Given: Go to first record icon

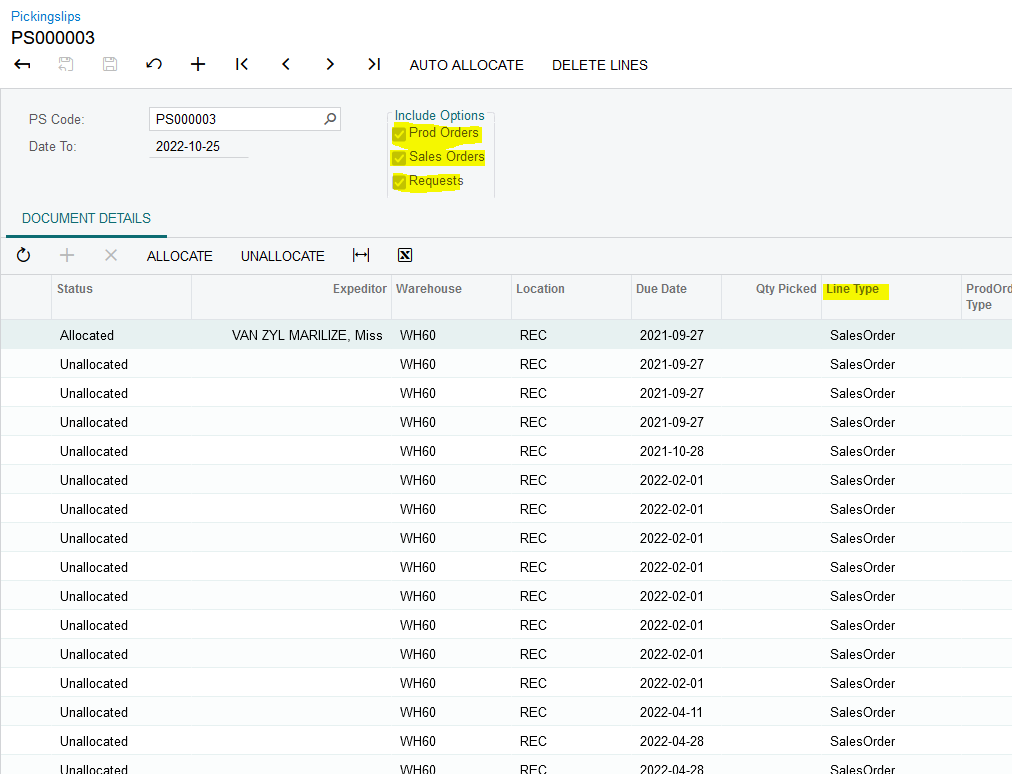Looking at the screenshot, I should pyautogui.click(x=242, y=64).
